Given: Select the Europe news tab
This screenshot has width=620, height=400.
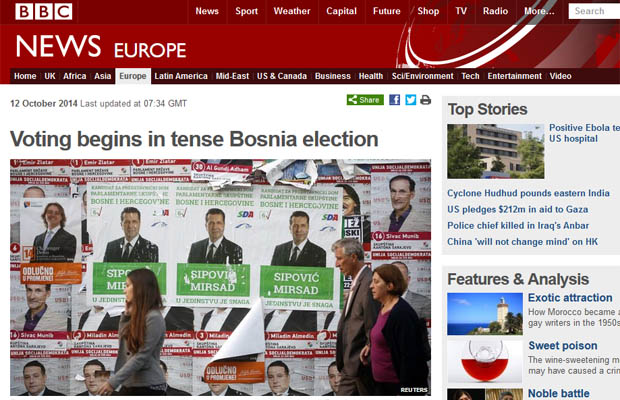Looking at the screenshot, I should click(x=133, y=76).
